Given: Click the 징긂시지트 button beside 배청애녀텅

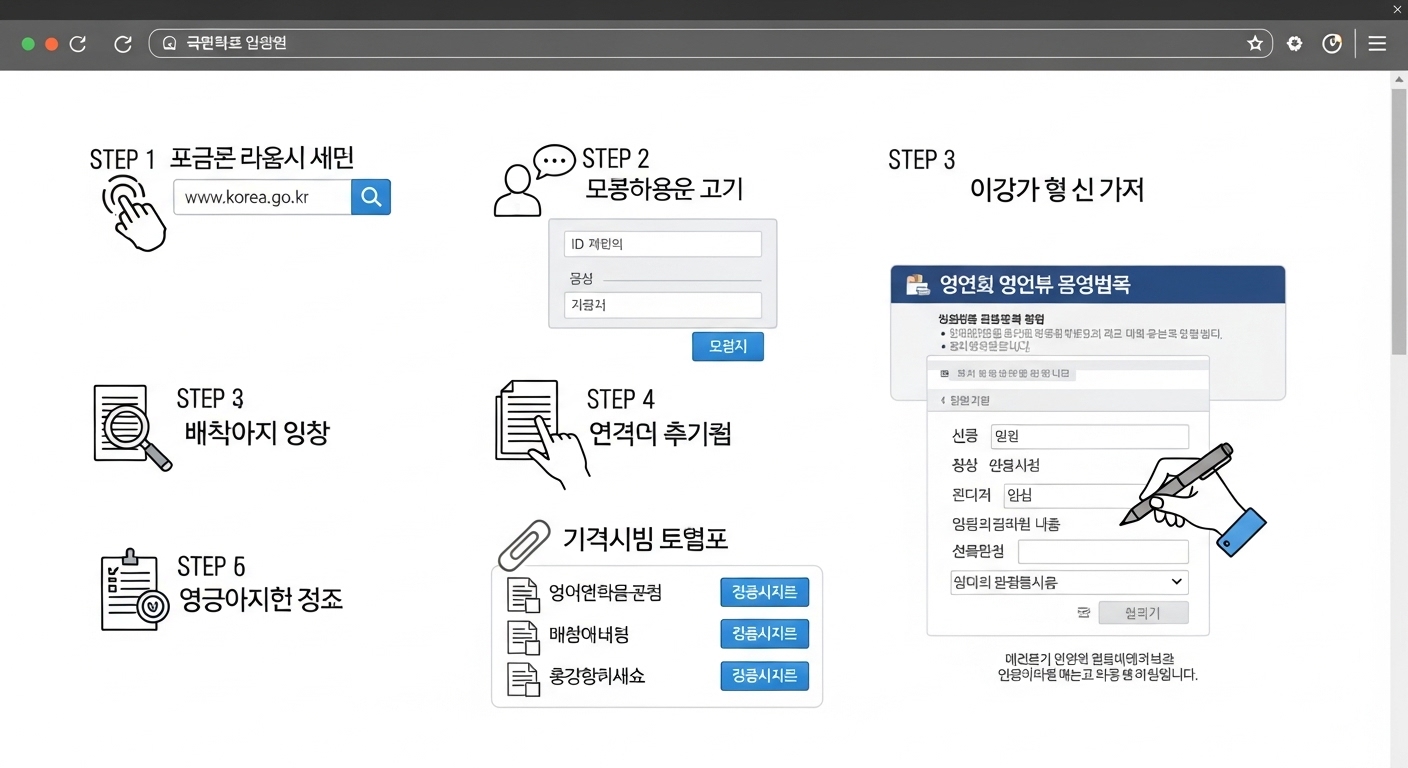Looking at the screenshot, I should coord(764,634).
